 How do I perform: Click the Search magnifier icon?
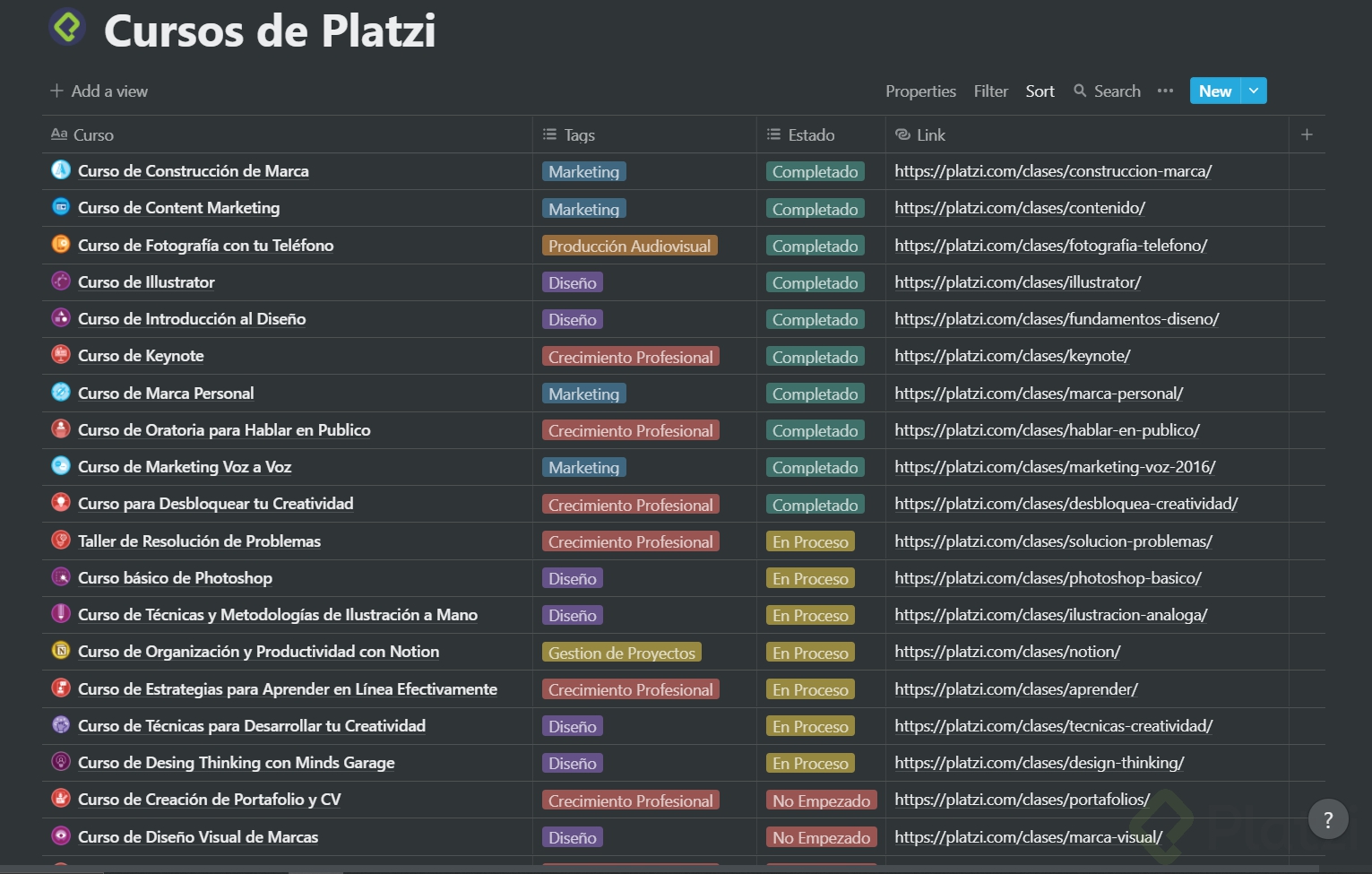(1080, 91)
